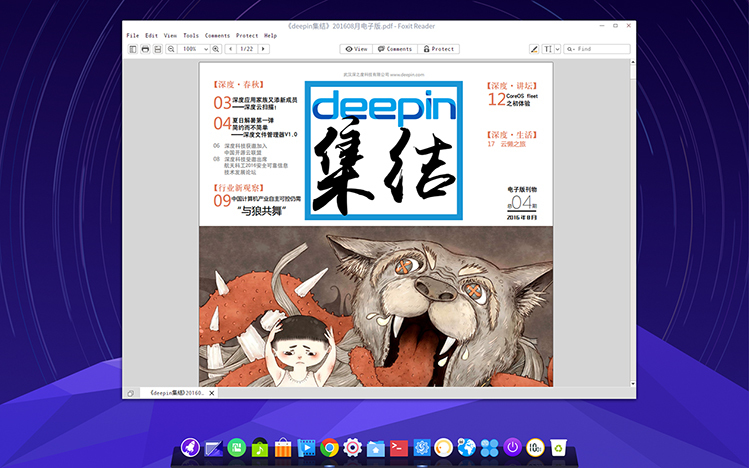Image resolution: width=749 pixels, height=468 pixels.
Task: Switch to the View mode button
Action: click(356, 49)
